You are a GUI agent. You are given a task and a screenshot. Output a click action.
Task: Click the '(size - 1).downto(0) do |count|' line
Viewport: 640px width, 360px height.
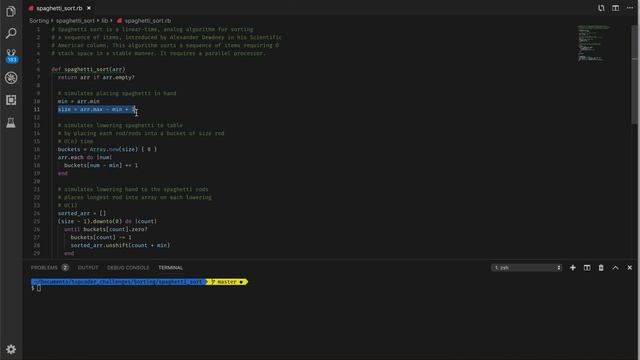(x=107, y=221)
